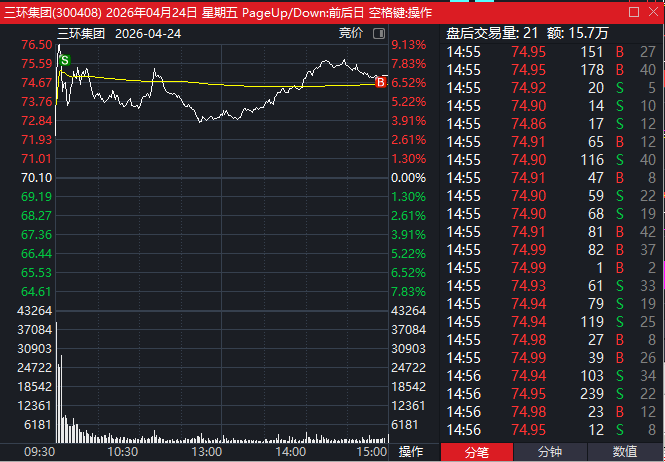Select the 14:56 tick row with volume 239
The width and height of the screenshot is (665, 462).
click(x=551, y=394)
